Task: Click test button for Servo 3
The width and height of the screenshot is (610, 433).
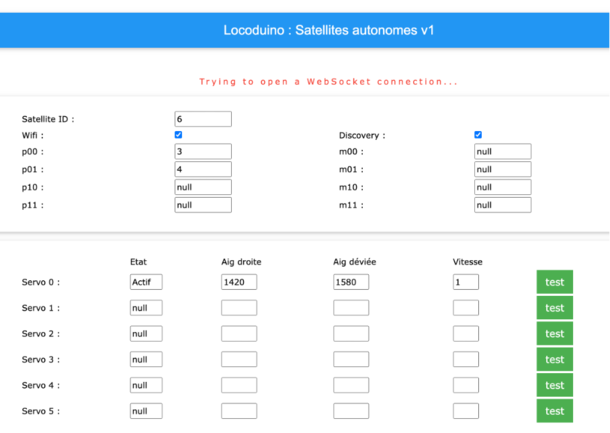Action: click(x=555, y=359)
